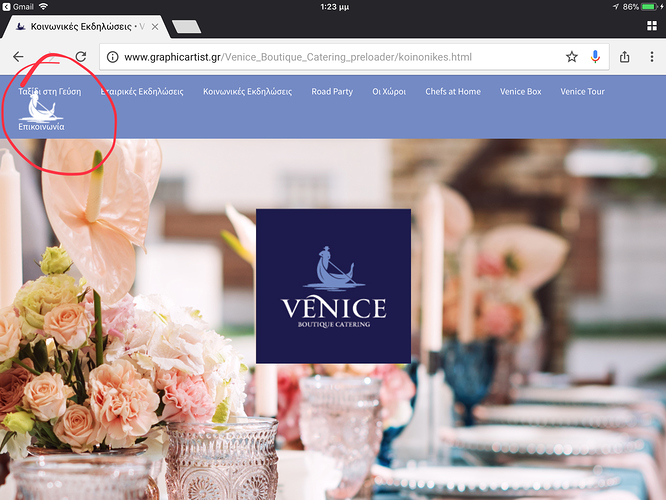View site info icon in address bar
Screen dimensions: 666x500
click(112, 57)
